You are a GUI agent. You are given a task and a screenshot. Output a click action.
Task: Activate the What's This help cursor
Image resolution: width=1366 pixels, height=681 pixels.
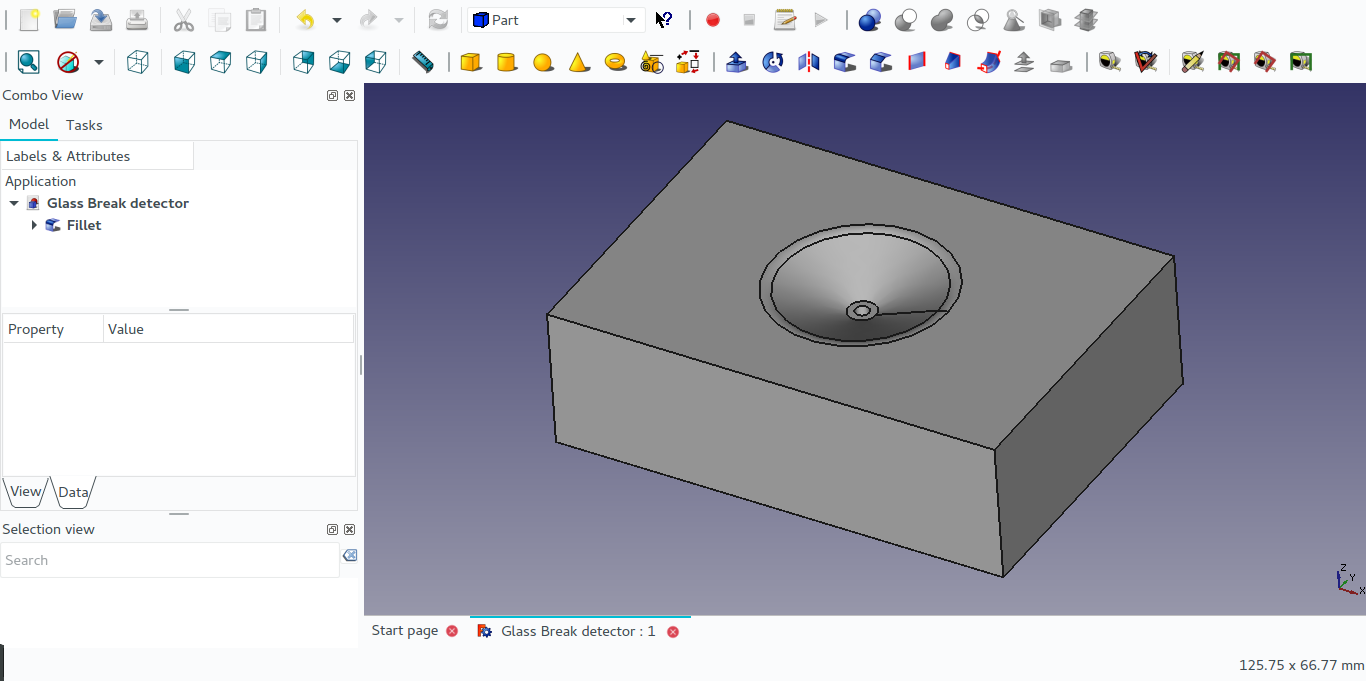click(x=664, y=20)
